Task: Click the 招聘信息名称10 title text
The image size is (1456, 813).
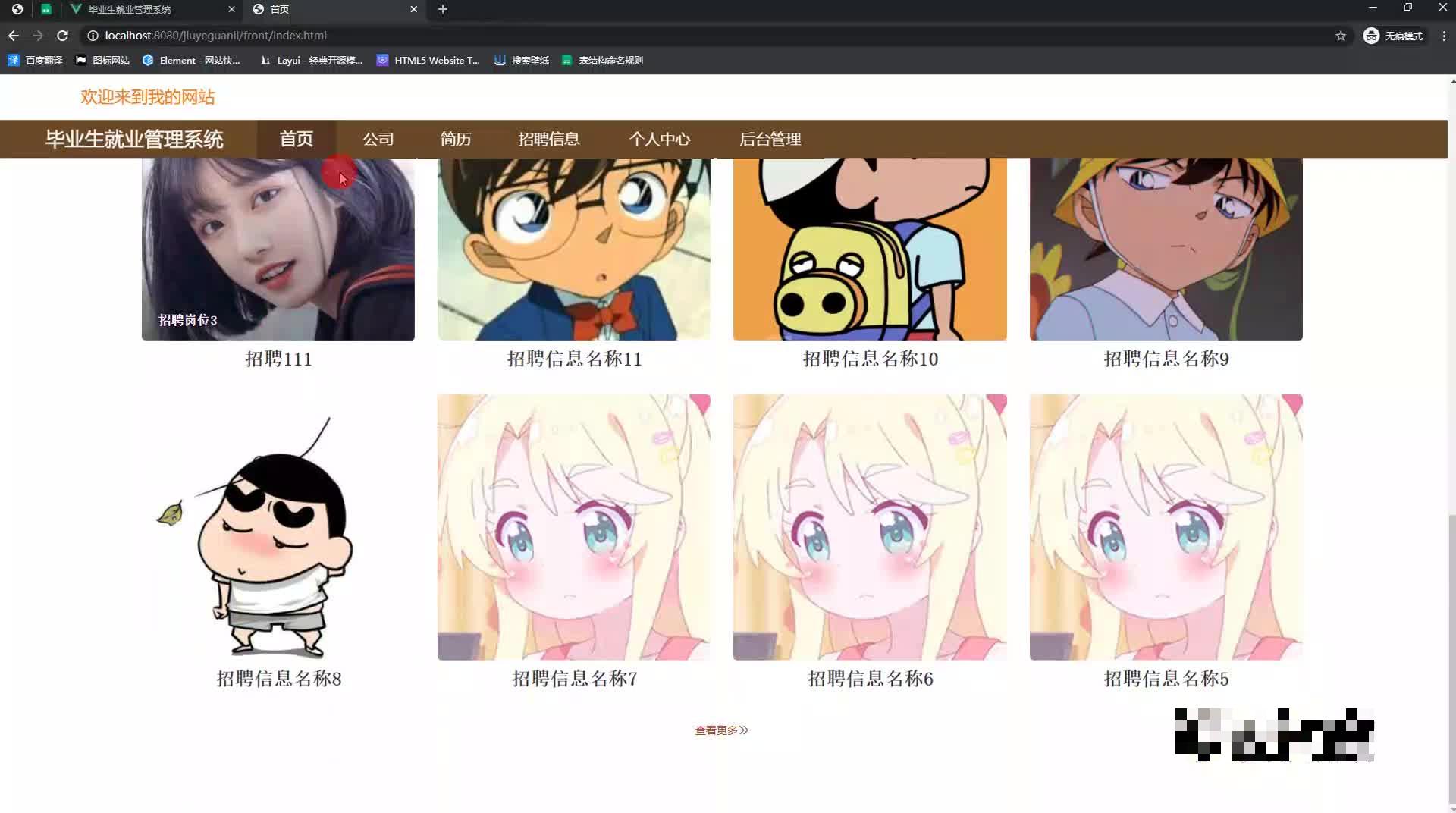Action: pos(870,359)
